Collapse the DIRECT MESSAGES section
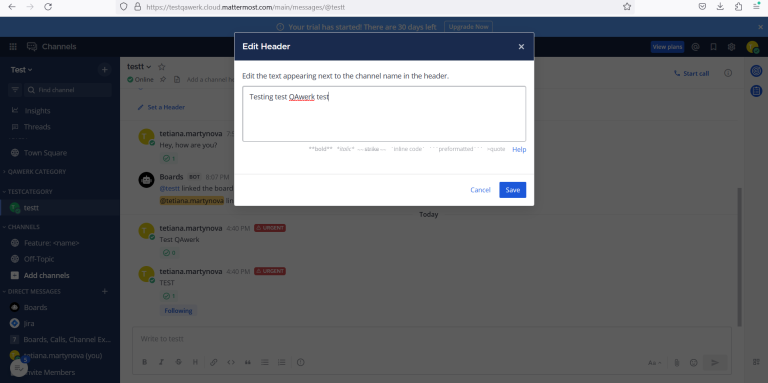 click(x=32, y=291)
